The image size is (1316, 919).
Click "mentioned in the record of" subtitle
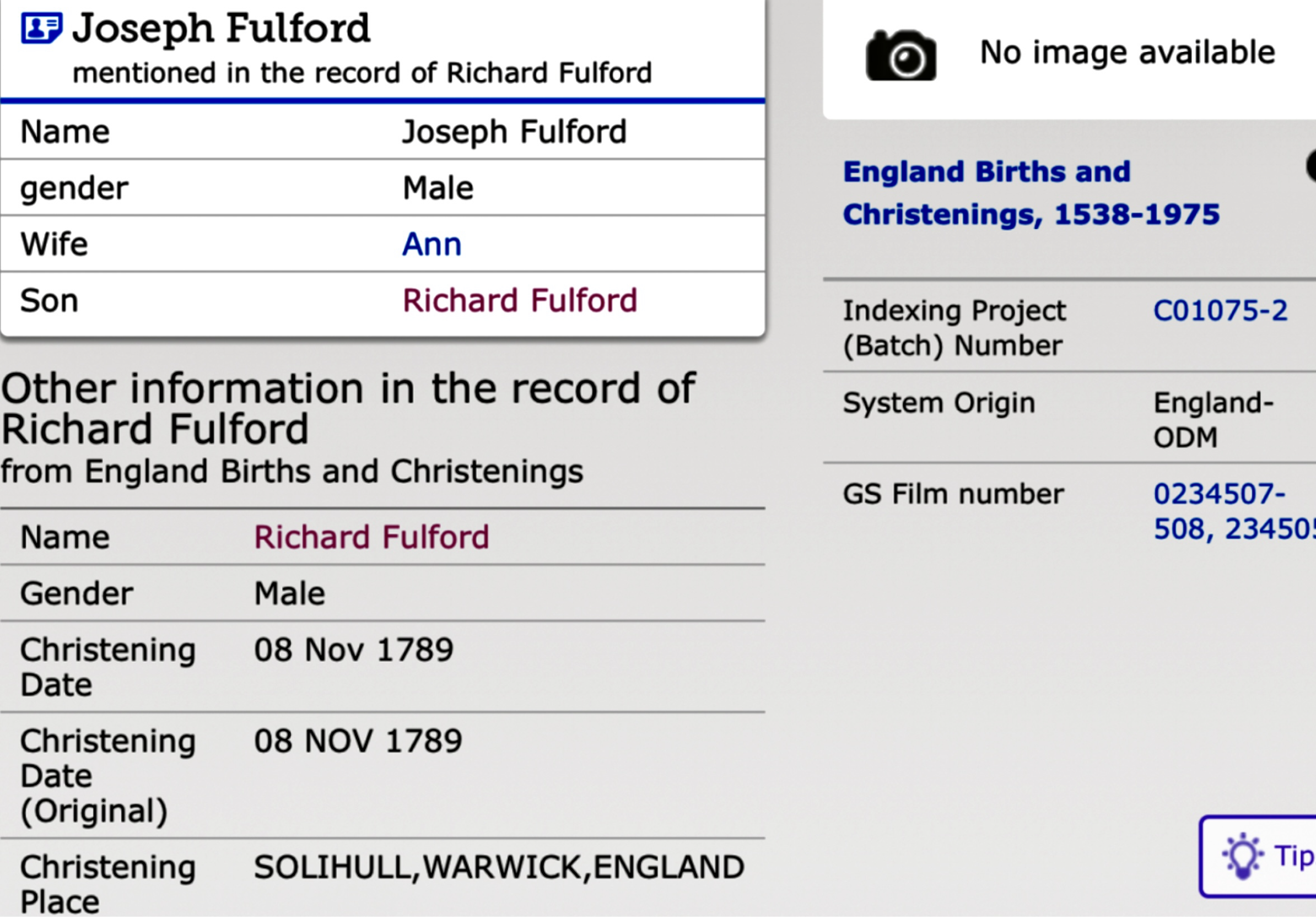pos(362,73)
